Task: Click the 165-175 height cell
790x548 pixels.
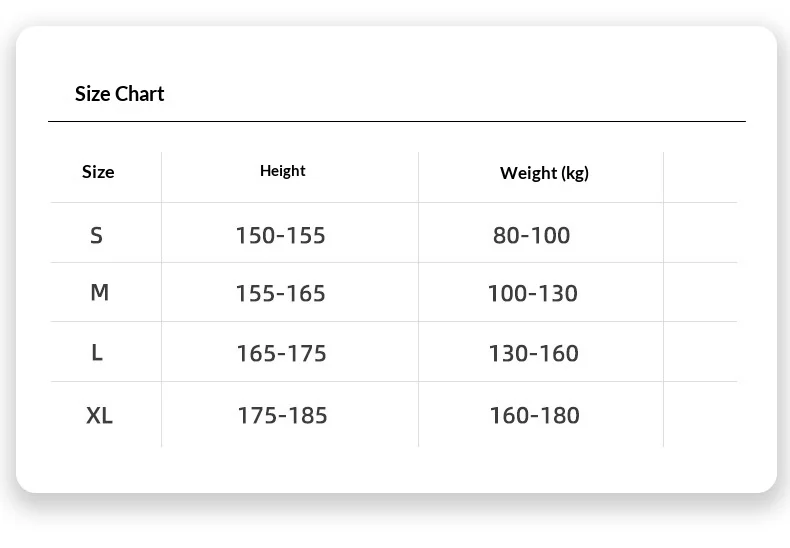Action: pos(281,353)
